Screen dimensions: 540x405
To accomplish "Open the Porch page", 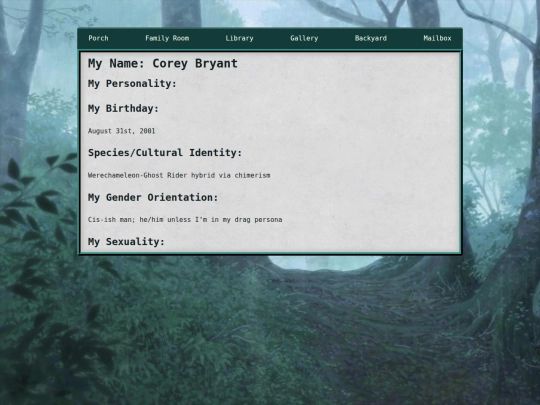I will (98, 38).
